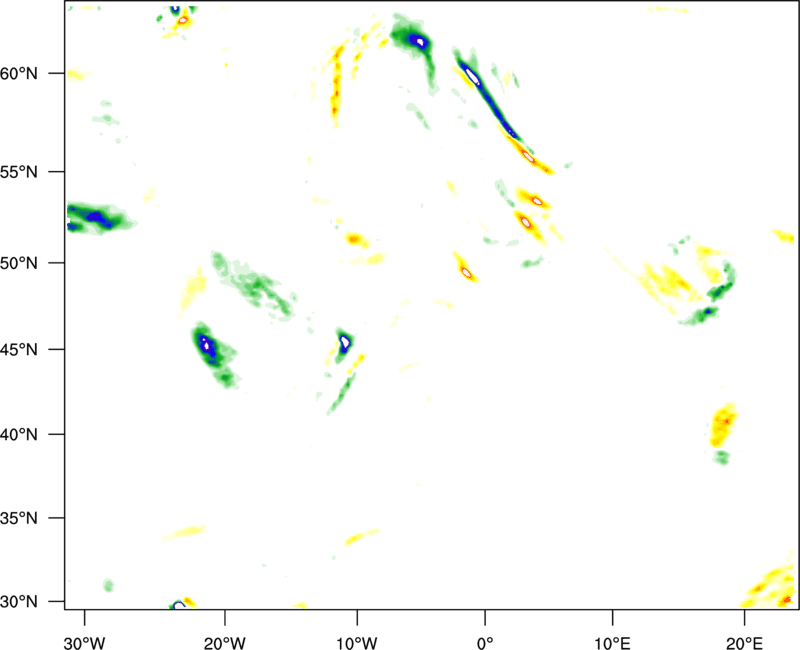Click the 30°N latitude label
This screenshot has height=650, width=800.
coord(19,602)
